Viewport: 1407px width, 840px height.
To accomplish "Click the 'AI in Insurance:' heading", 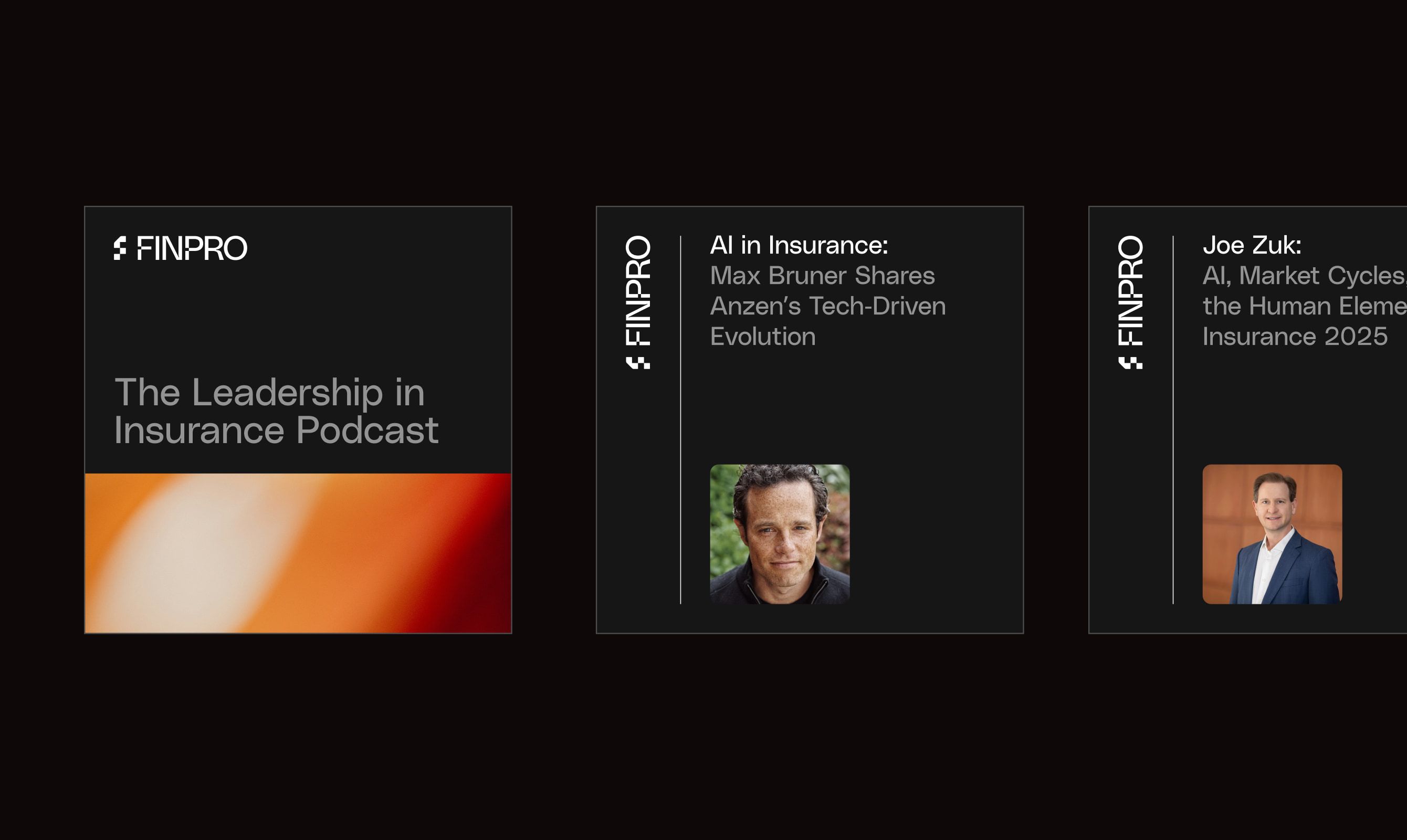I will 799,246.
